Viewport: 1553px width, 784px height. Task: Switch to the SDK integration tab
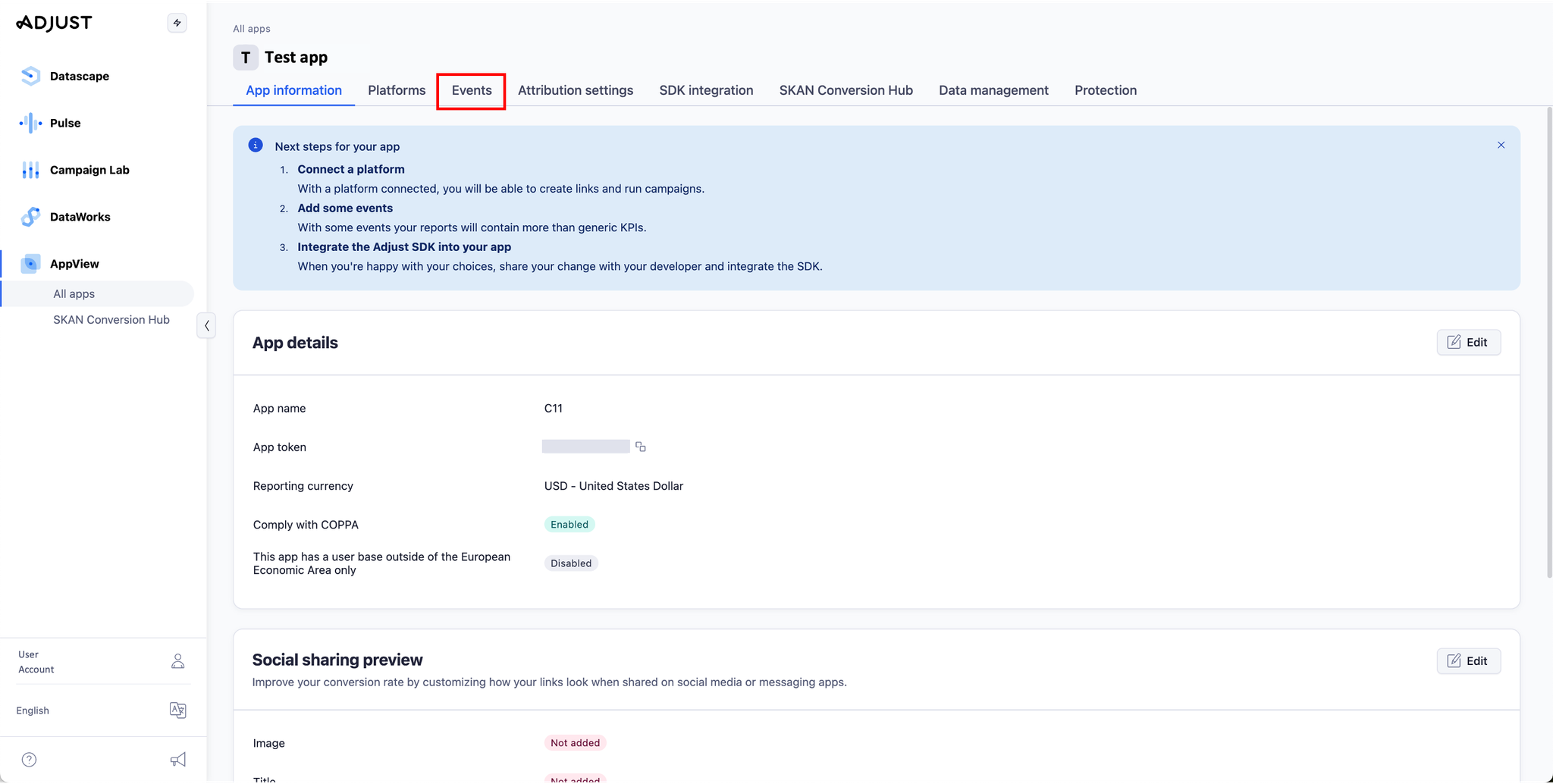coord(706,90)
